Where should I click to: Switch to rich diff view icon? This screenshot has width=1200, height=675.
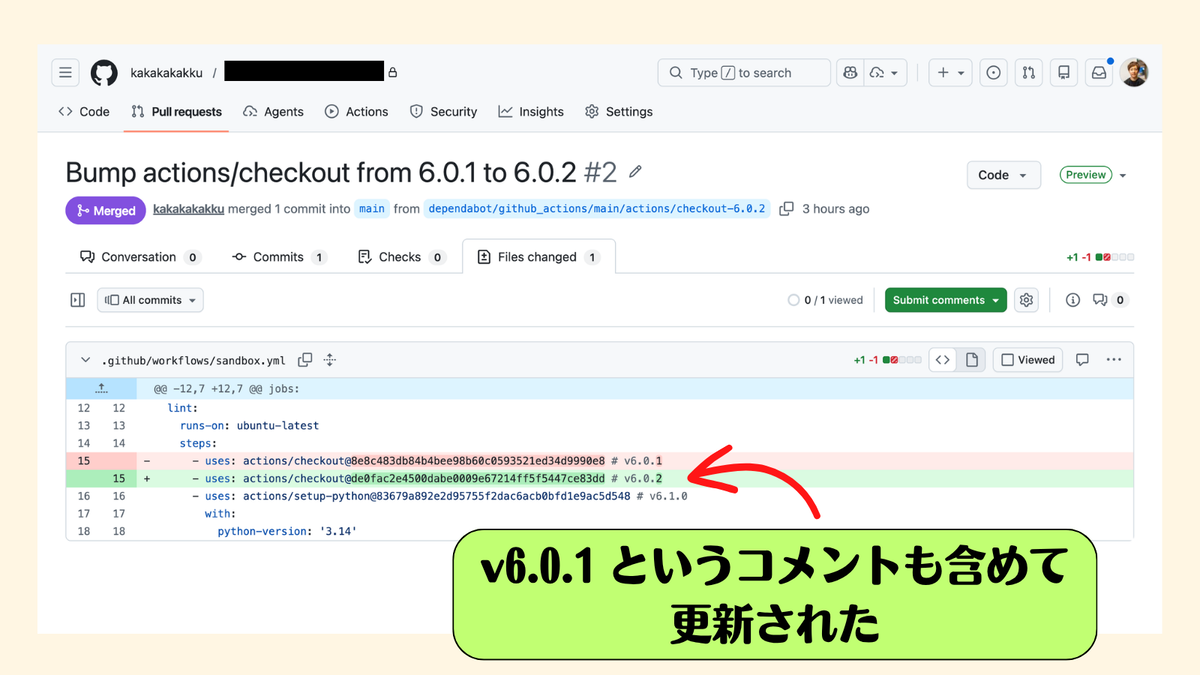coord(971,360)
